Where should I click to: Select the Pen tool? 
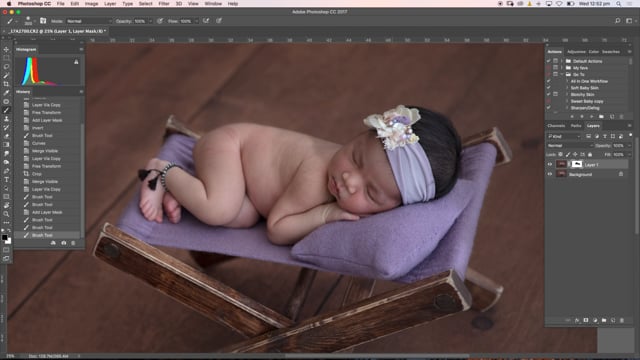point(6,171)
